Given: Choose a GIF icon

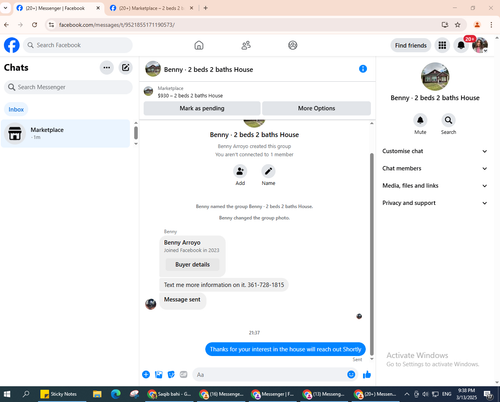Looking at the screenshot, I should [184, 374].
